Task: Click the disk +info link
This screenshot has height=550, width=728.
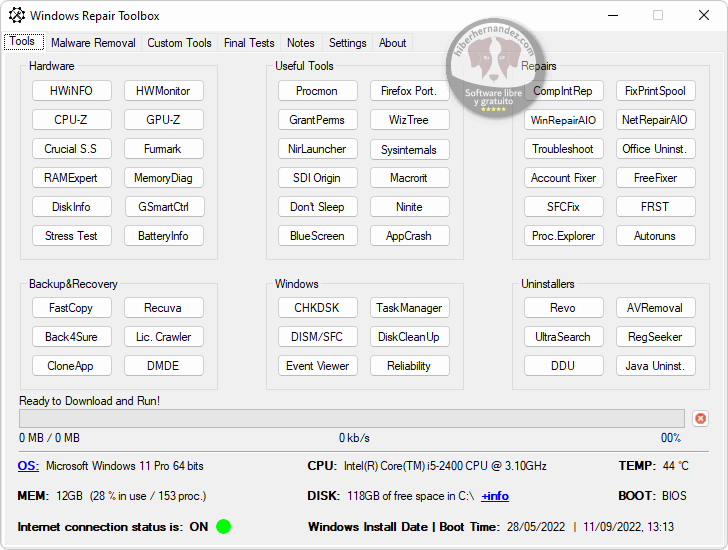Action: (495, 496)
